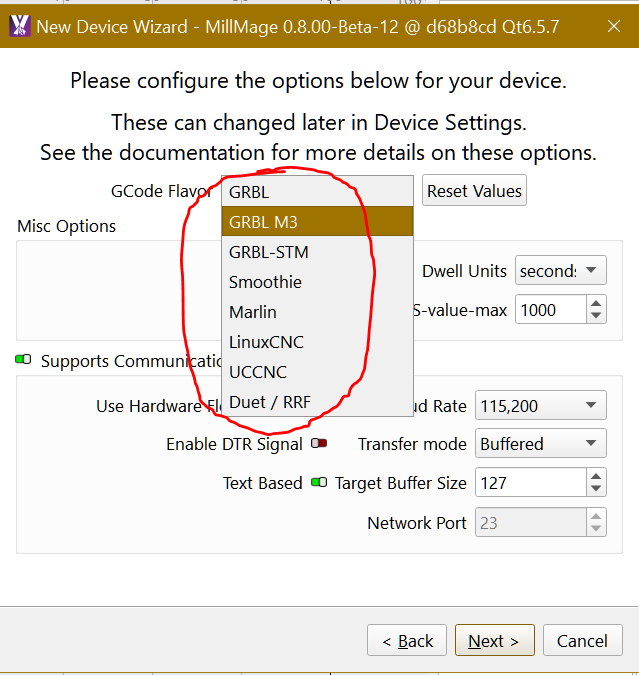Close the New Device Wizard window

click(614, 26)
